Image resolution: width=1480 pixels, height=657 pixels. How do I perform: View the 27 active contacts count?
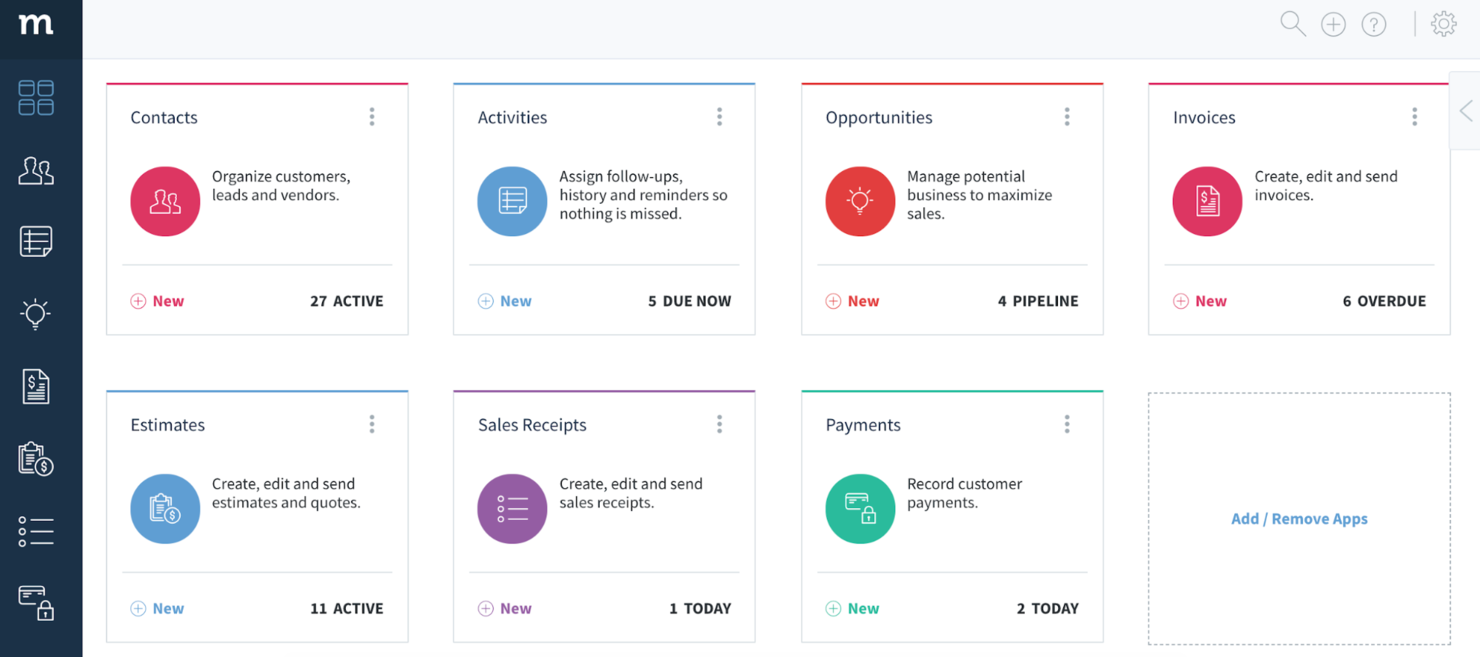pyautogui.click(x=346, y=300)
